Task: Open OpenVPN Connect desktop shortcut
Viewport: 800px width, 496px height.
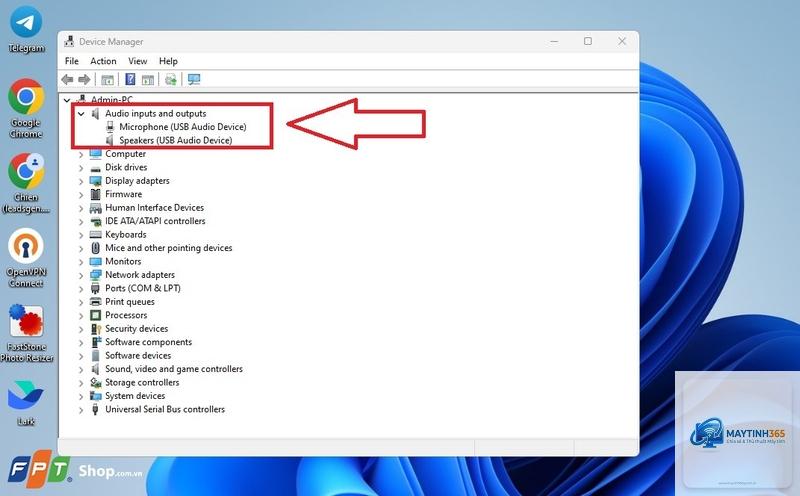Action: point(26,258)
